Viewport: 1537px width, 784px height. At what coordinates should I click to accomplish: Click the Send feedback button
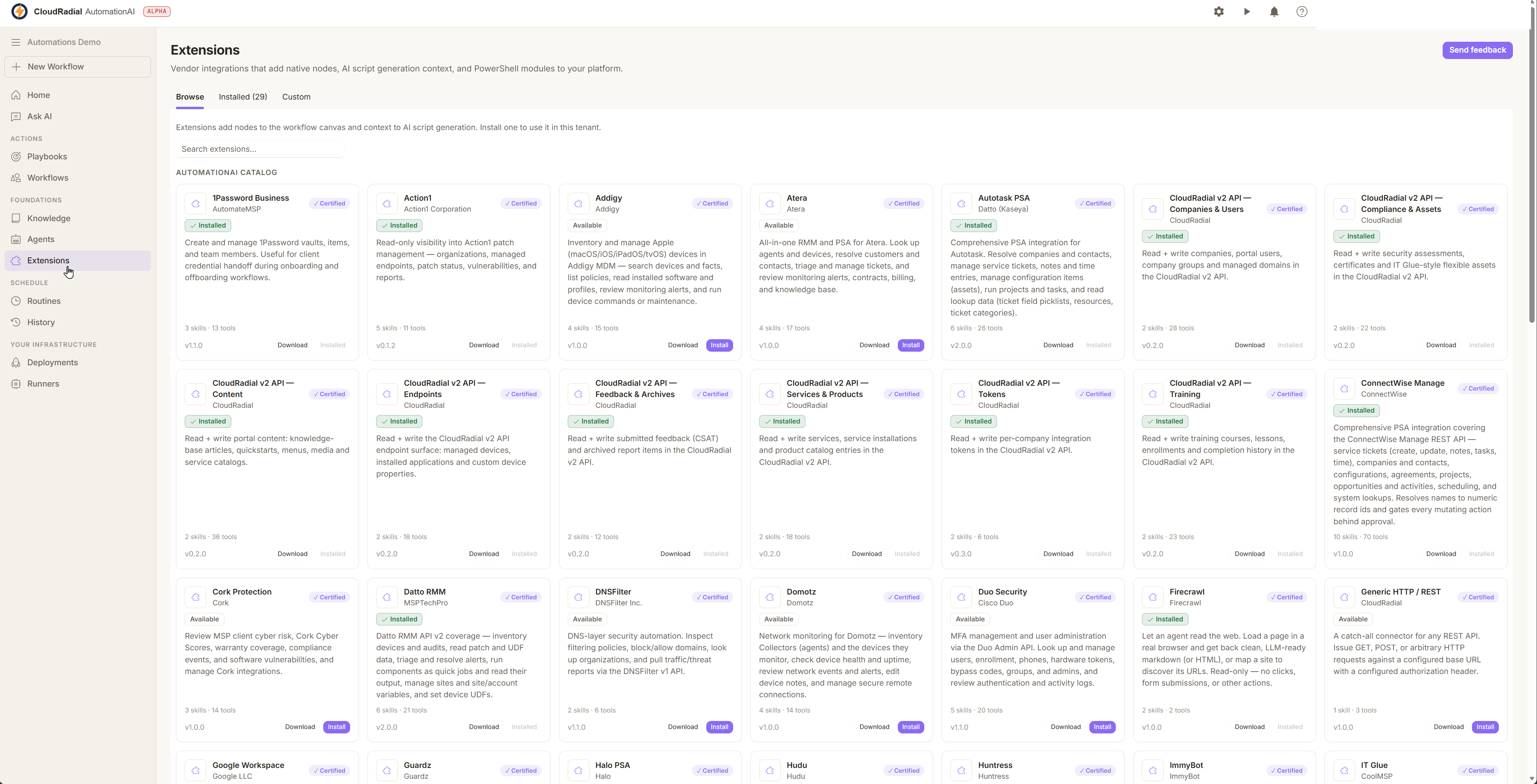point(1477,50)
